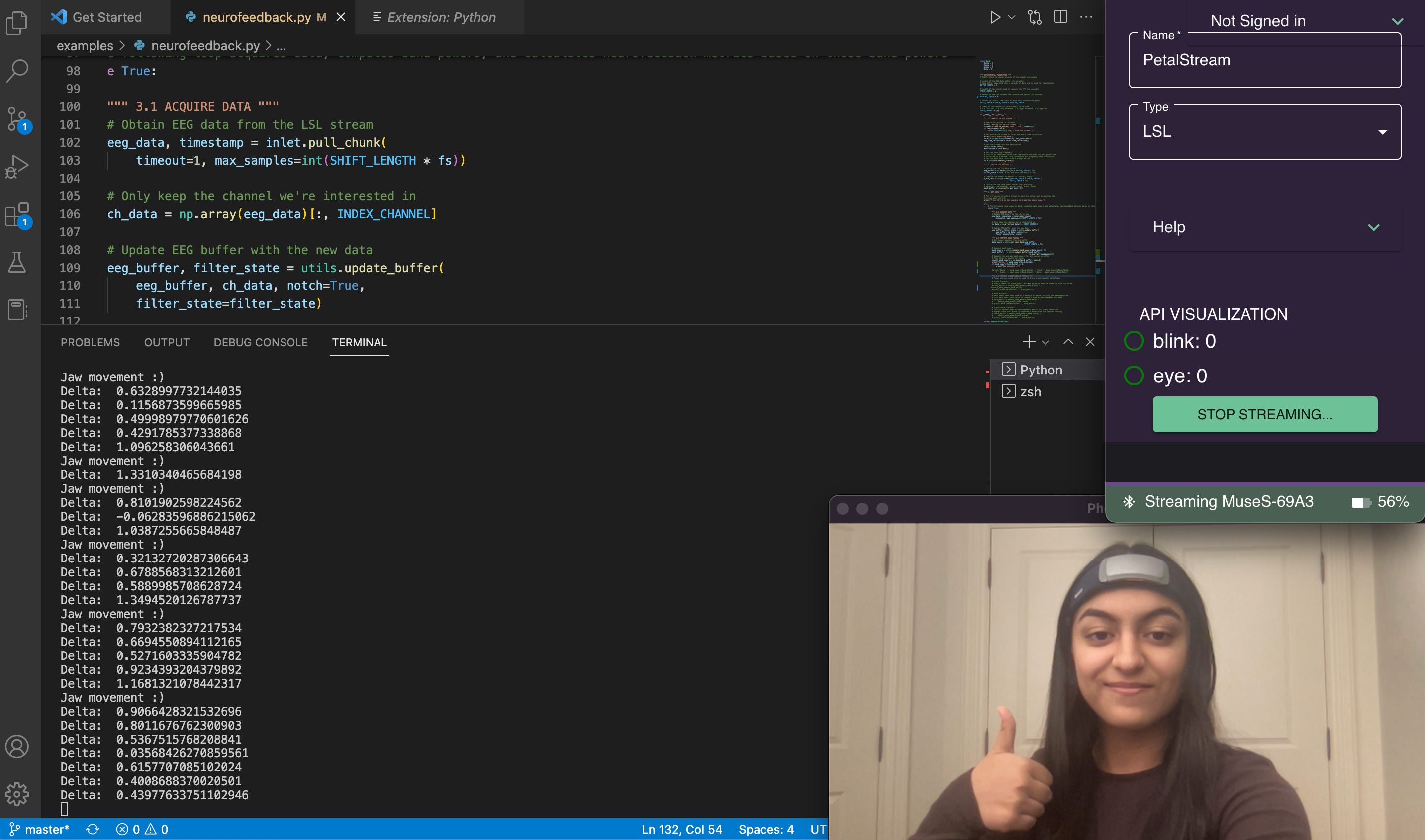Viewport: 1425px width, 840px height.
Task: Click the Name field containing PetalStream
Action: [x=1265, y=60]
